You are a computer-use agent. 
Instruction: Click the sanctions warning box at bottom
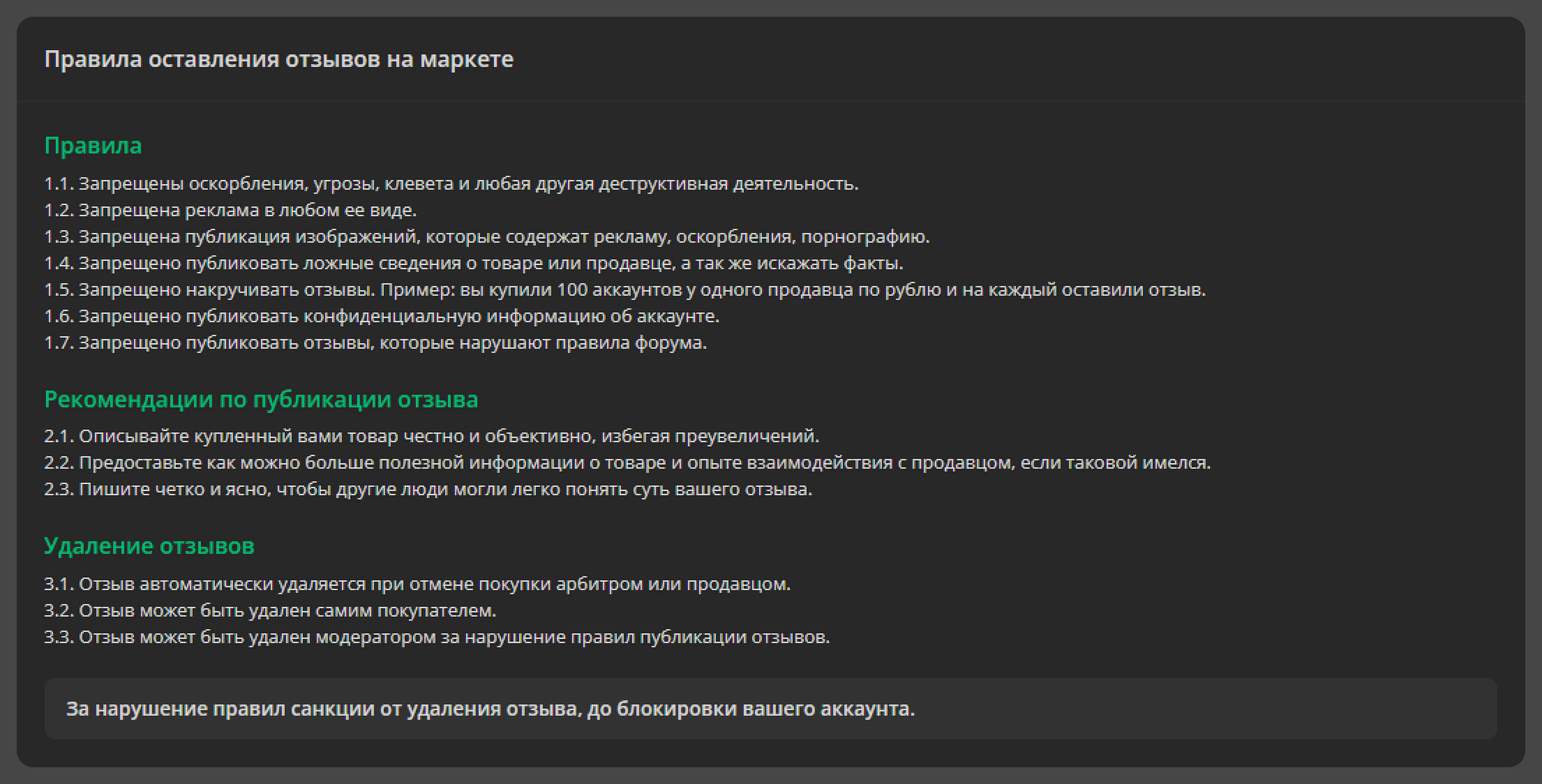click(x=770, y=709)
